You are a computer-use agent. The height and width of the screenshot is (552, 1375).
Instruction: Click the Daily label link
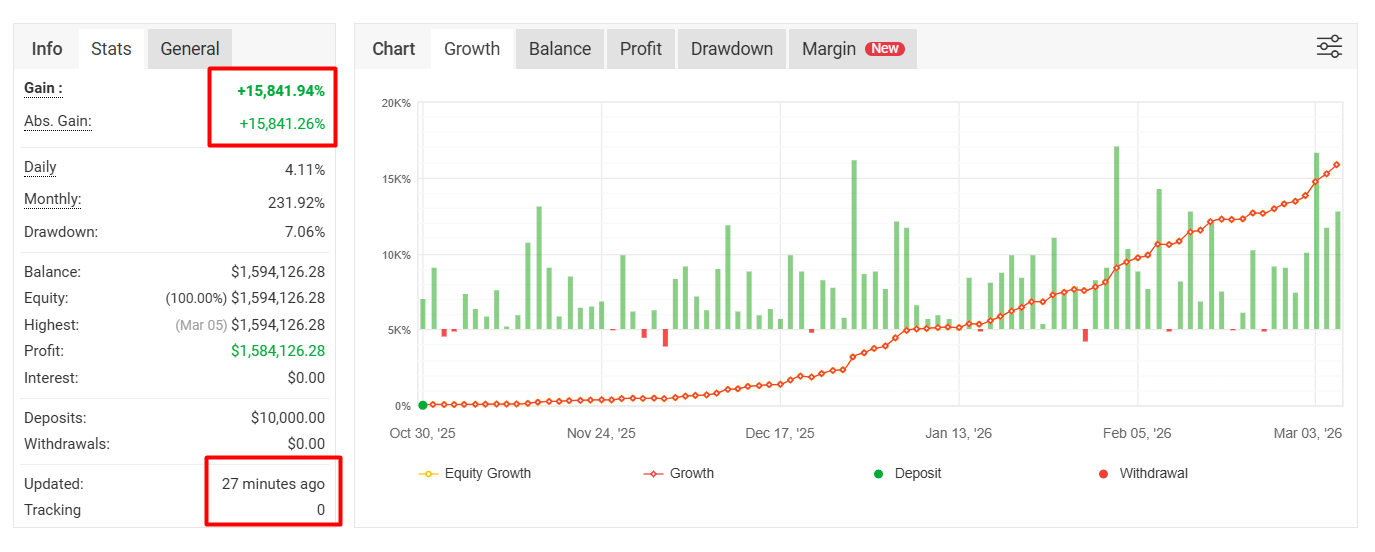[40, 168]
